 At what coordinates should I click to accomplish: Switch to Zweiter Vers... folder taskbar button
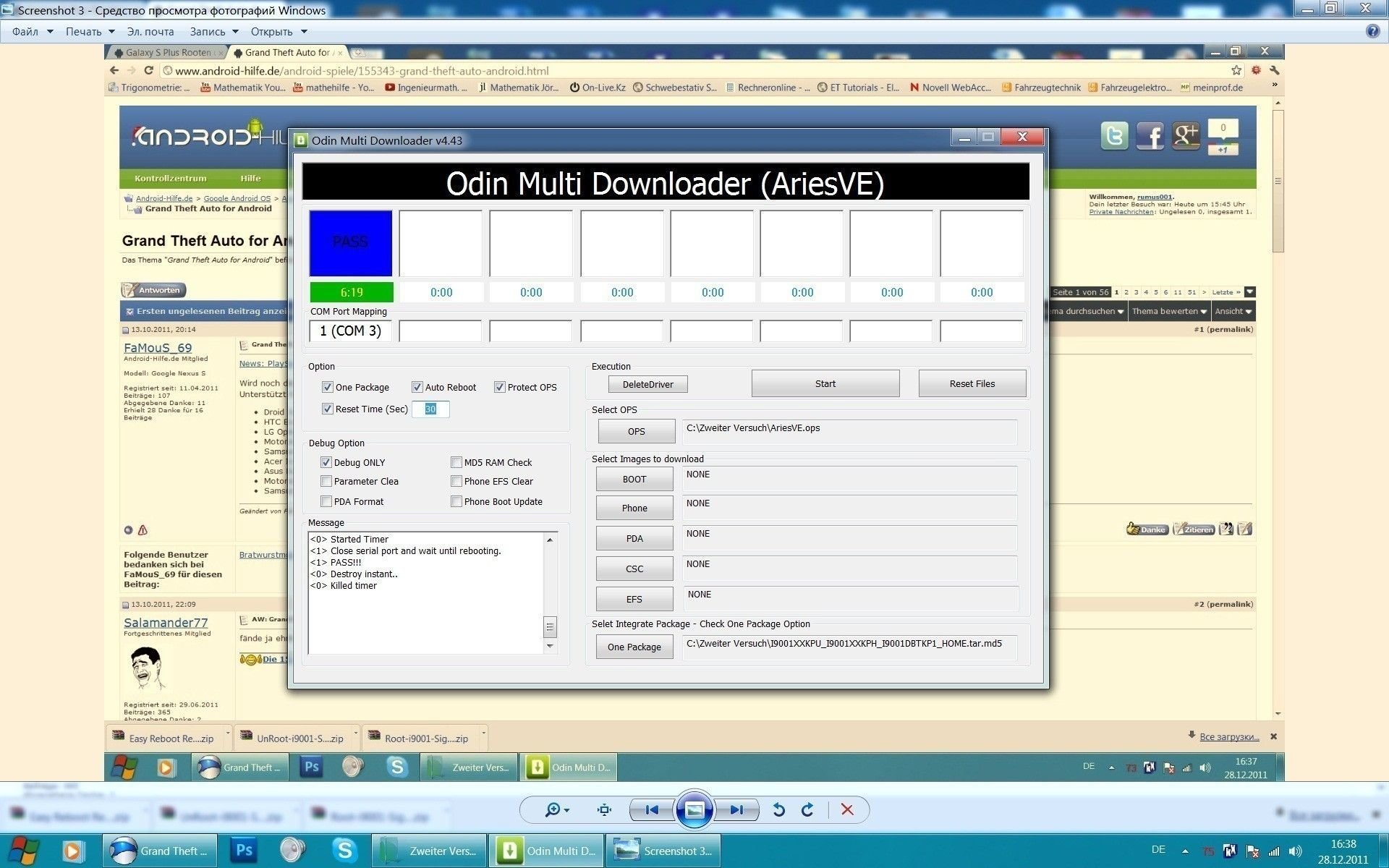tap(429, 851)
